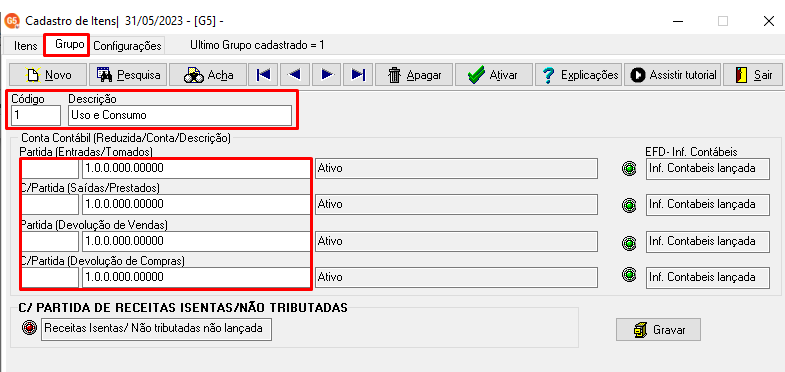Viewport: 785px width, 372px height.
Task: Go to first record arrow
Action: pyautogui.click(x=263, y=75)
